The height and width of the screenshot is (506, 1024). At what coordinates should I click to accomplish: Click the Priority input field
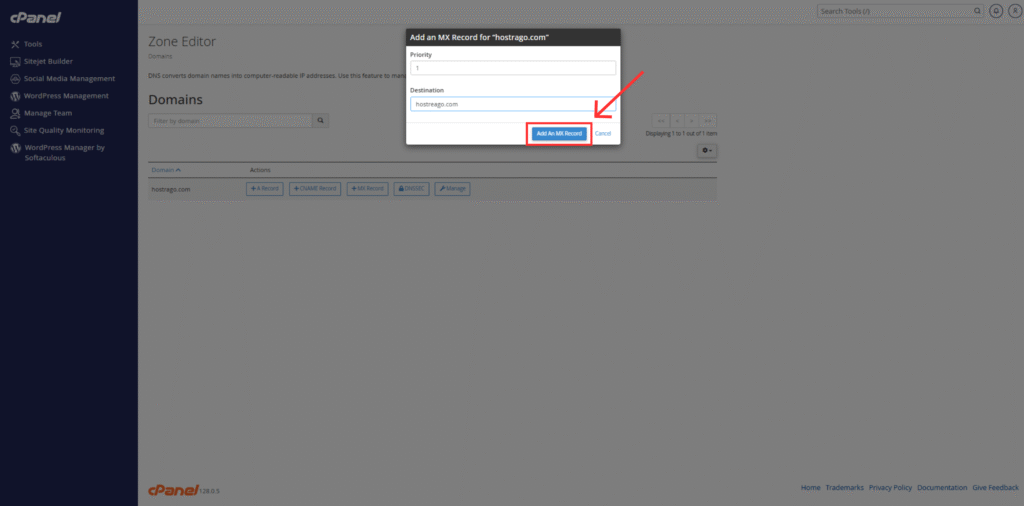[513, 68]
